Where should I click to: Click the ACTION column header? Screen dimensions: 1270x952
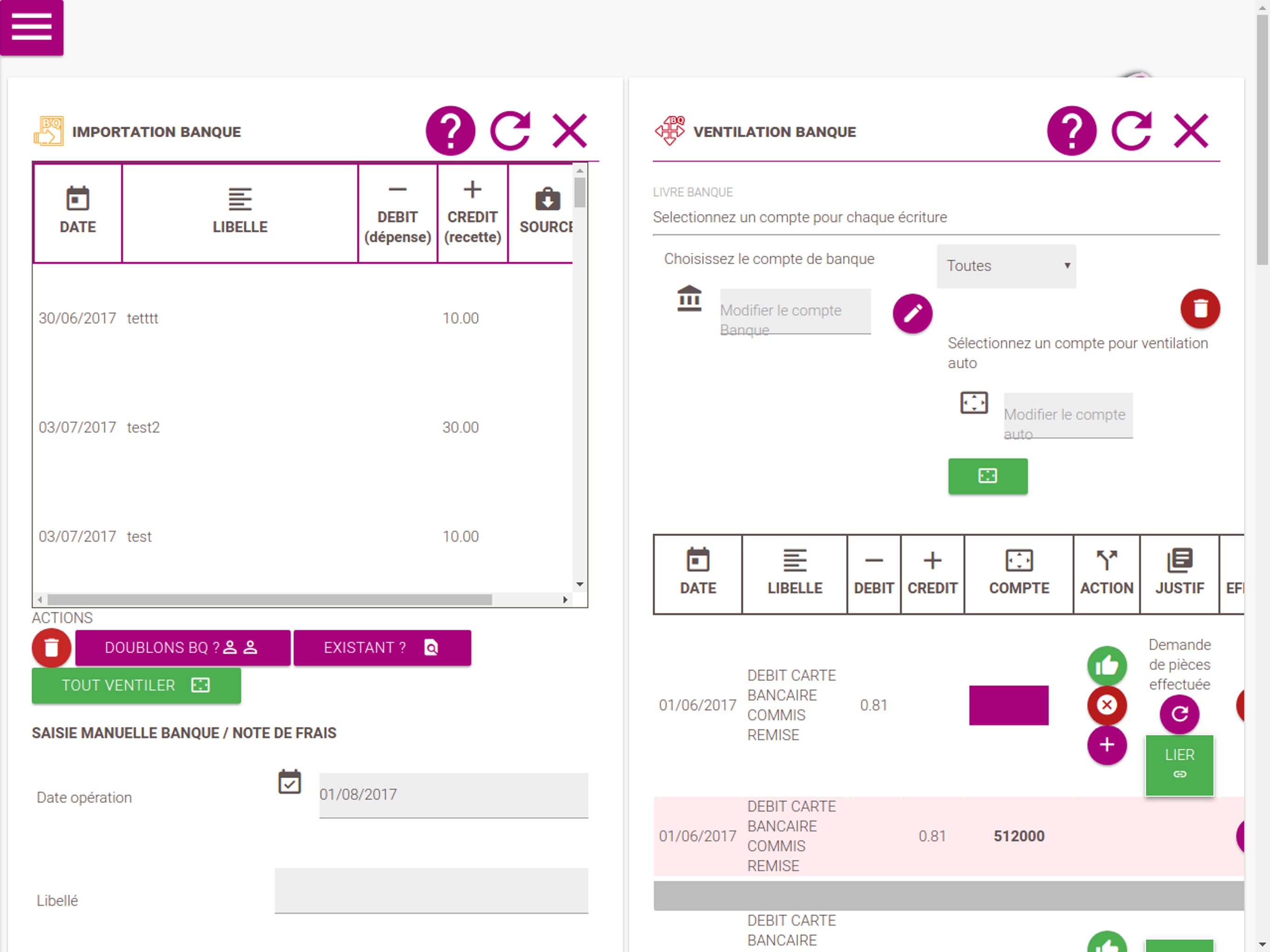click(1107, 575)
